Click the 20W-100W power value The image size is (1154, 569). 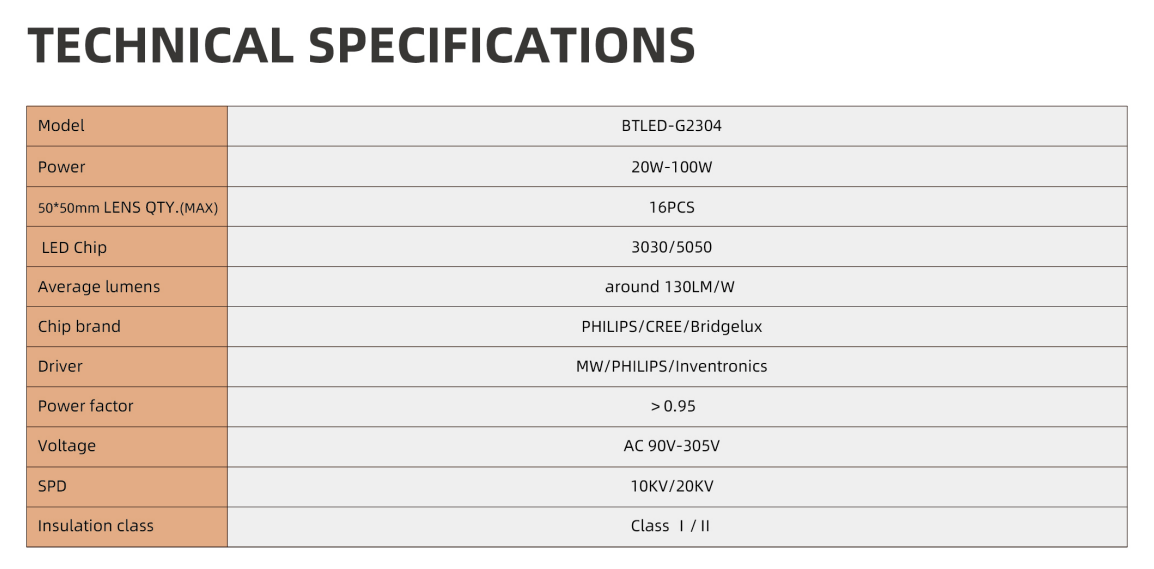coord(671,167)
